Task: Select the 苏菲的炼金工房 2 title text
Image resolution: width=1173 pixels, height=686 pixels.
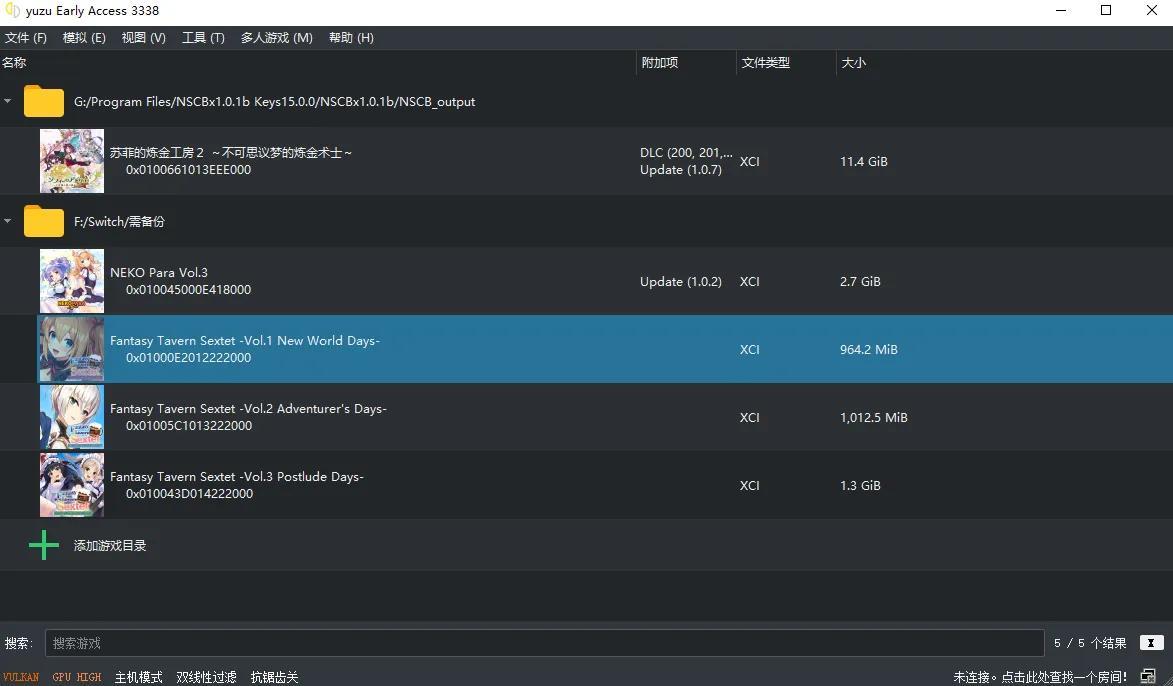Action: coord(231,153)
